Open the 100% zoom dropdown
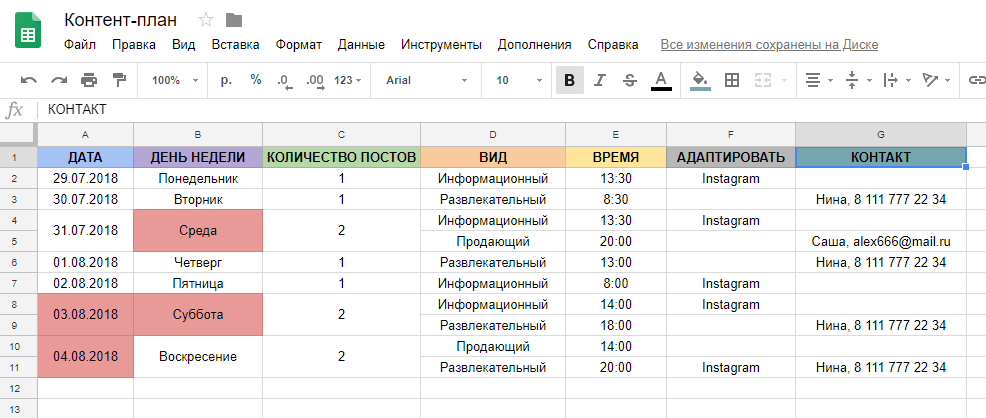Image resolution: width=986 pixels, height=418 pixels. point(175,80)
